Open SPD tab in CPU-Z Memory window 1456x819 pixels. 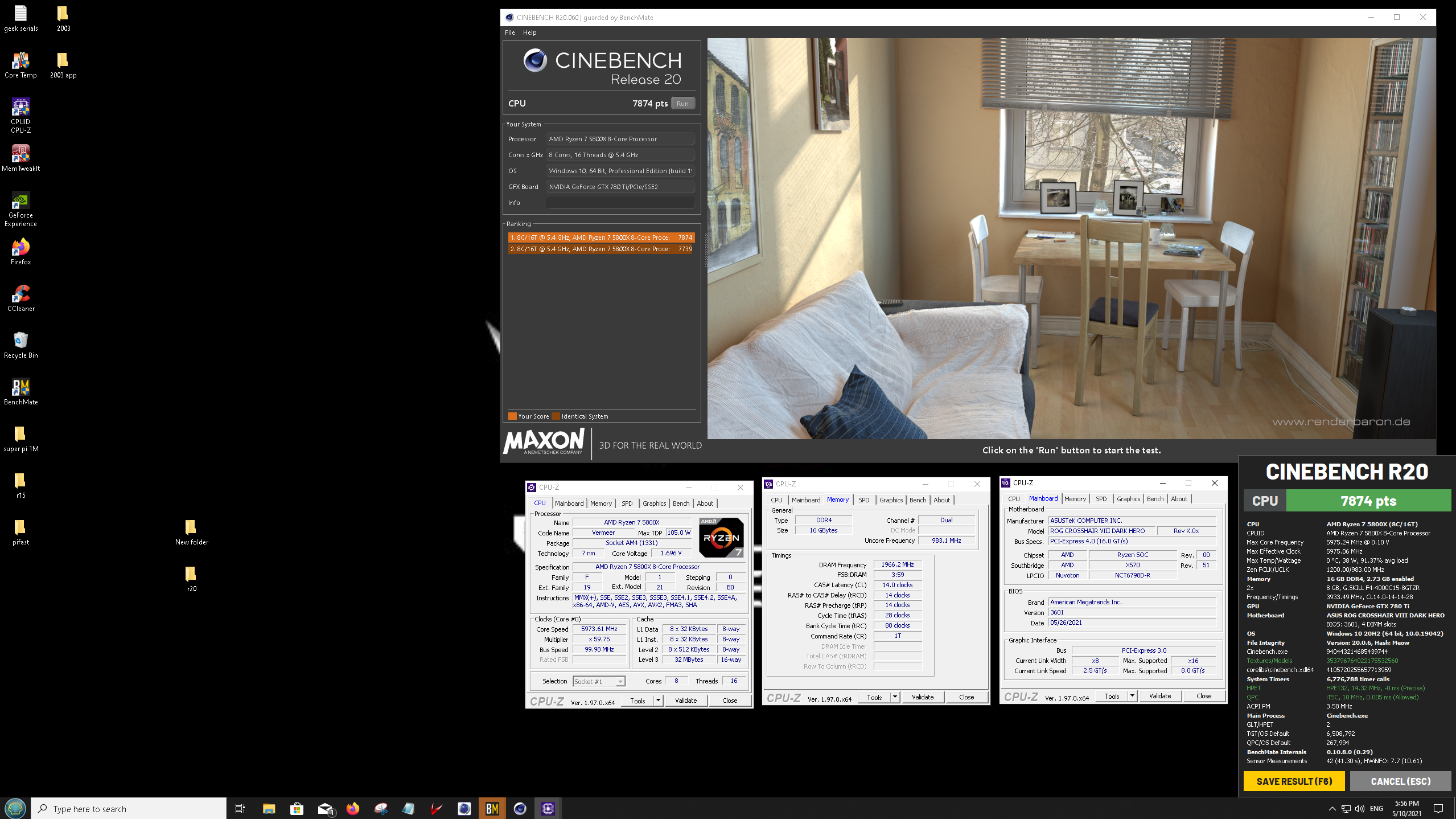point(863,500)
